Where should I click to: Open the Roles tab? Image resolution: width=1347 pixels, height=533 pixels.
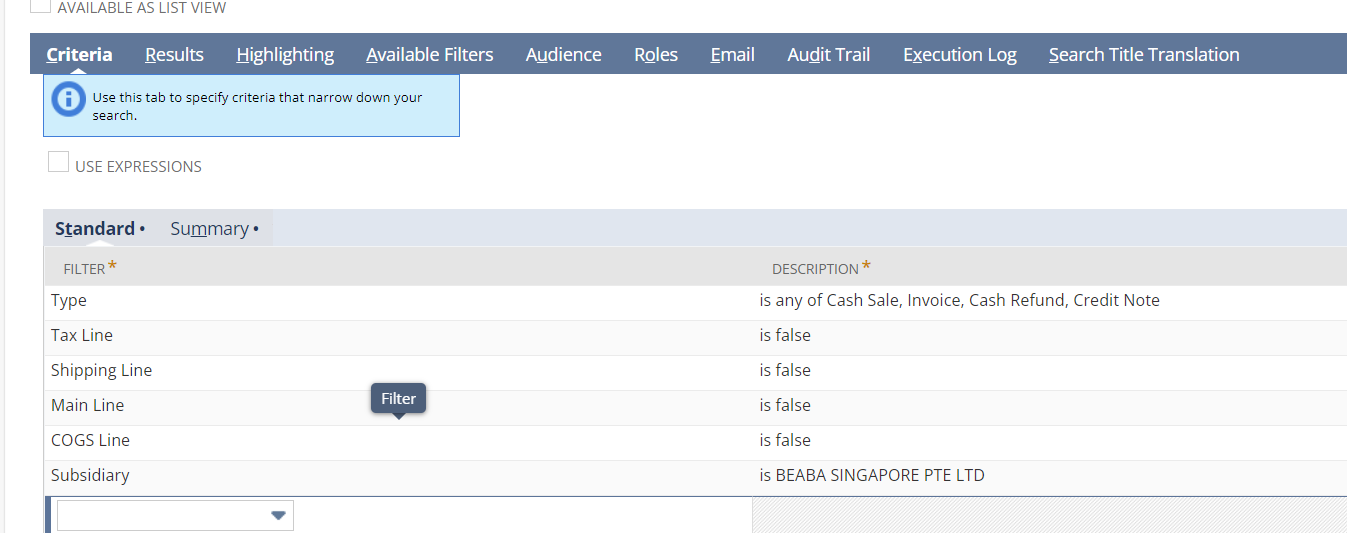(656, 55)
